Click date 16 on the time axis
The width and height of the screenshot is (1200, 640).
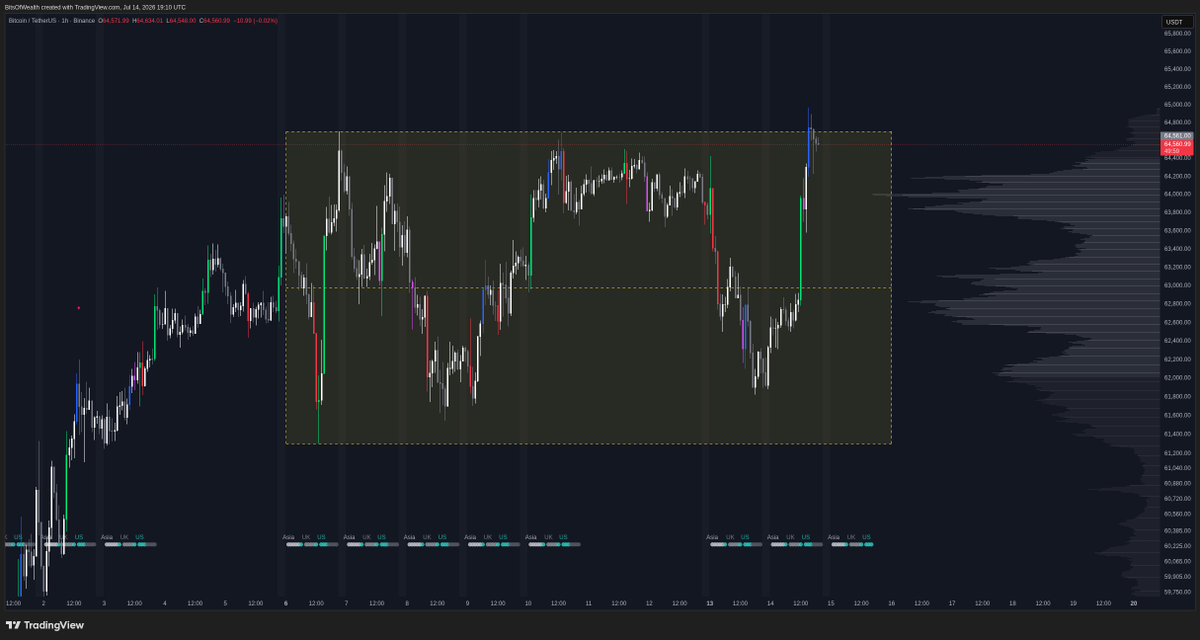tap(891, 604)
